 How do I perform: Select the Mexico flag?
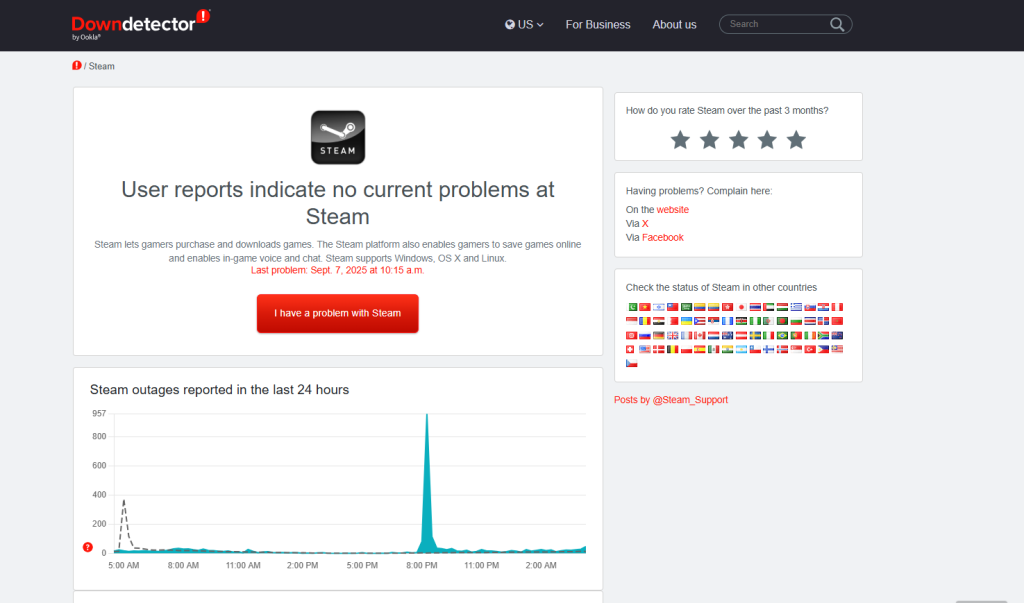coord(713,349)
